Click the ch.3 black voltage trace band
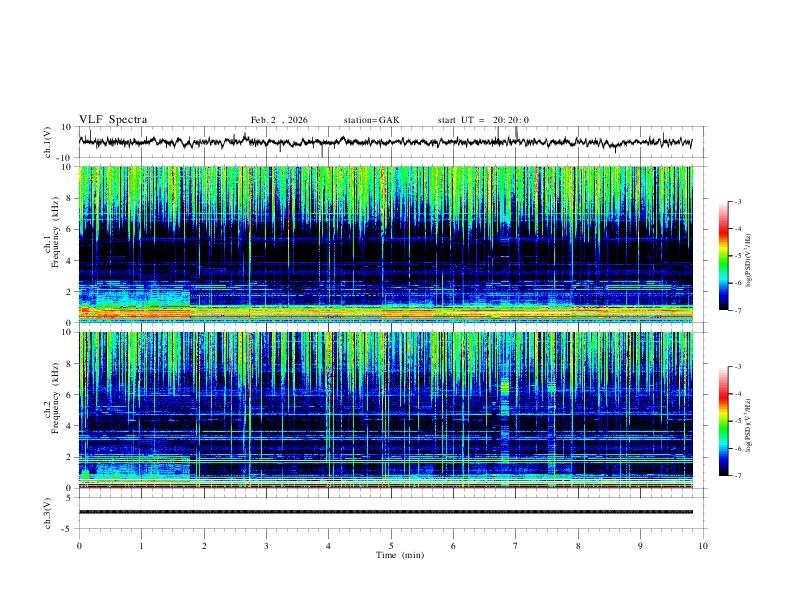Viewport: 792px width, 612px height. (386, 512)
